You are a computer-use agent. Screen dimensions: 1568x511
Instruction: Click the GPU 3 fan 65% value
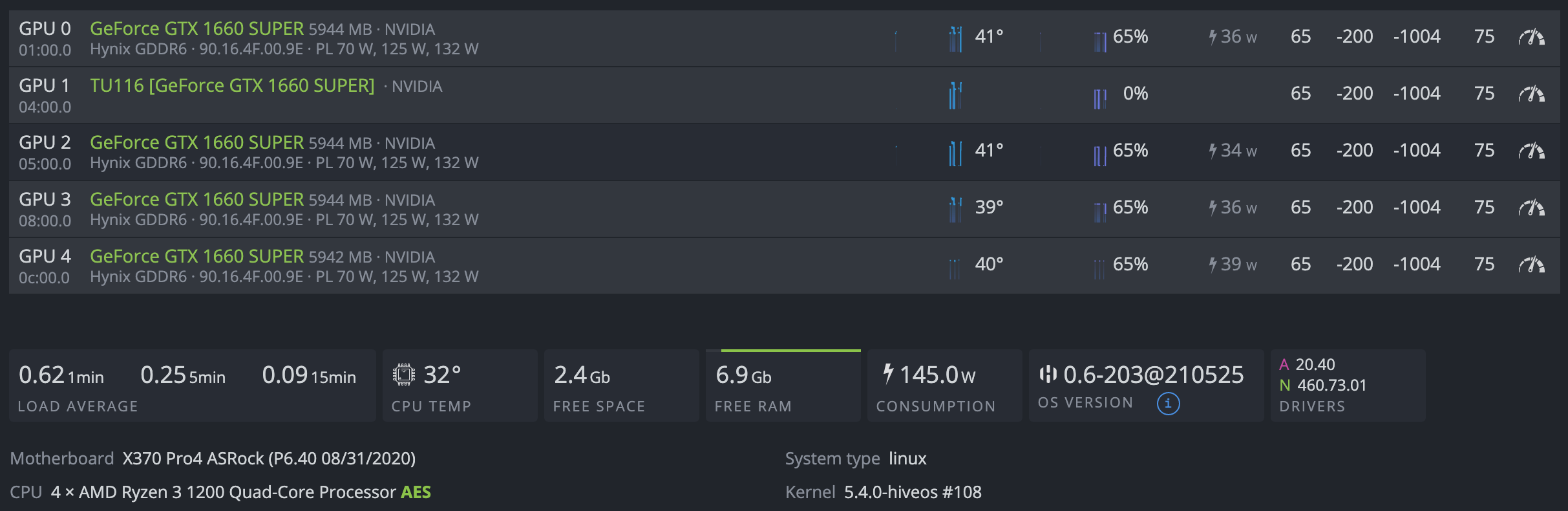pos(1130,208)
